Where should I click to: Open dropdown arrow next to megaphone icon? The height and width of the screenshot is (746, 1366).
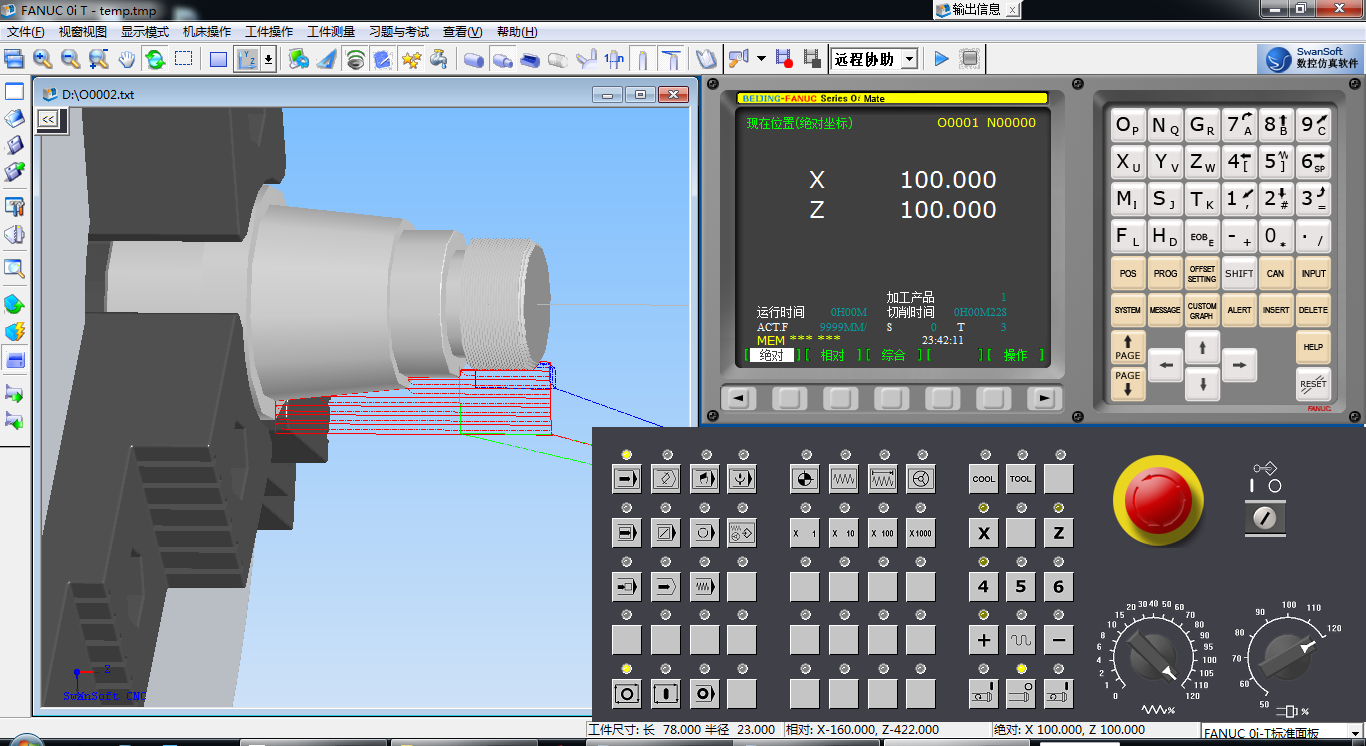click(761, 59)
